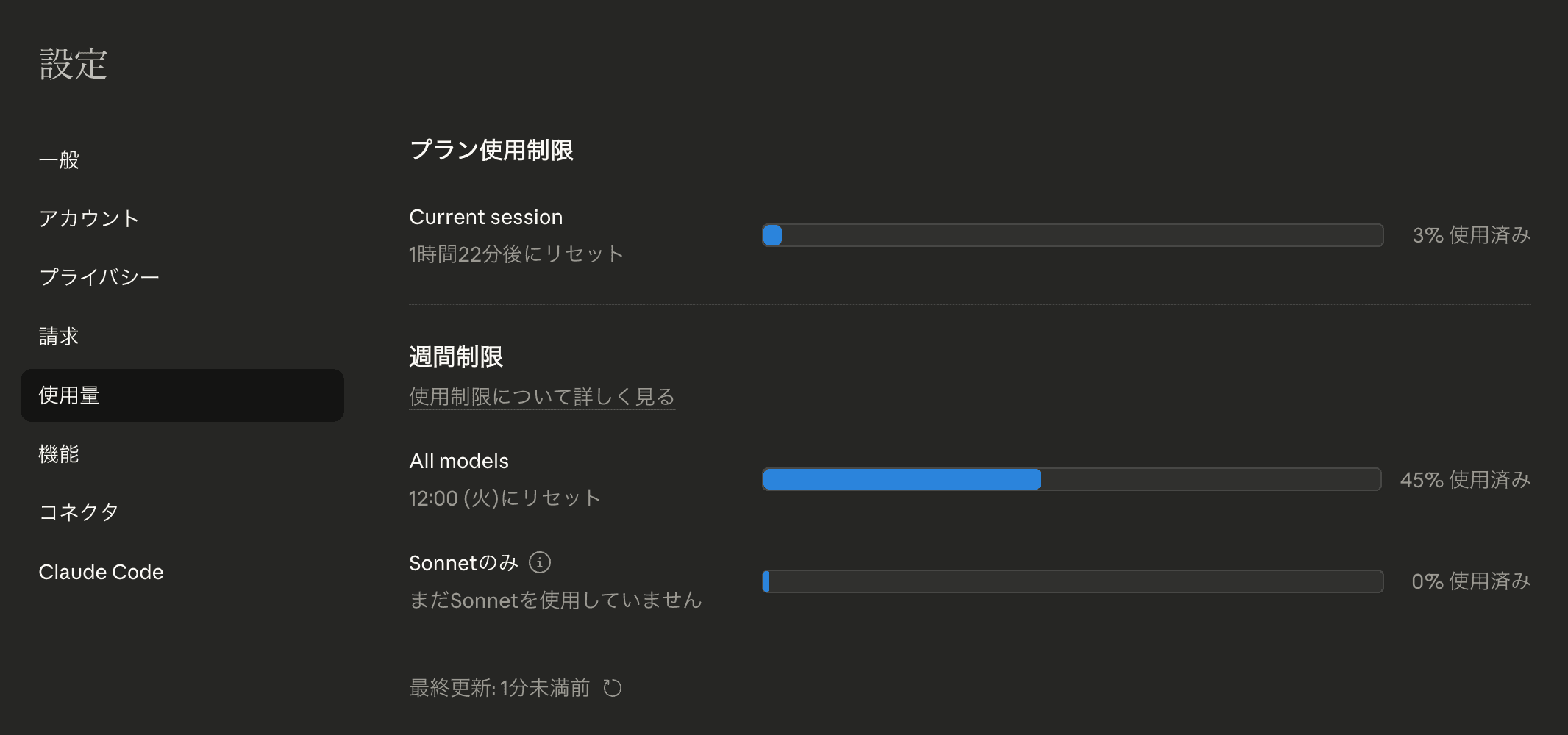
Task: Open the 使用制限について詳しく見る link
Action: (542, 396)
